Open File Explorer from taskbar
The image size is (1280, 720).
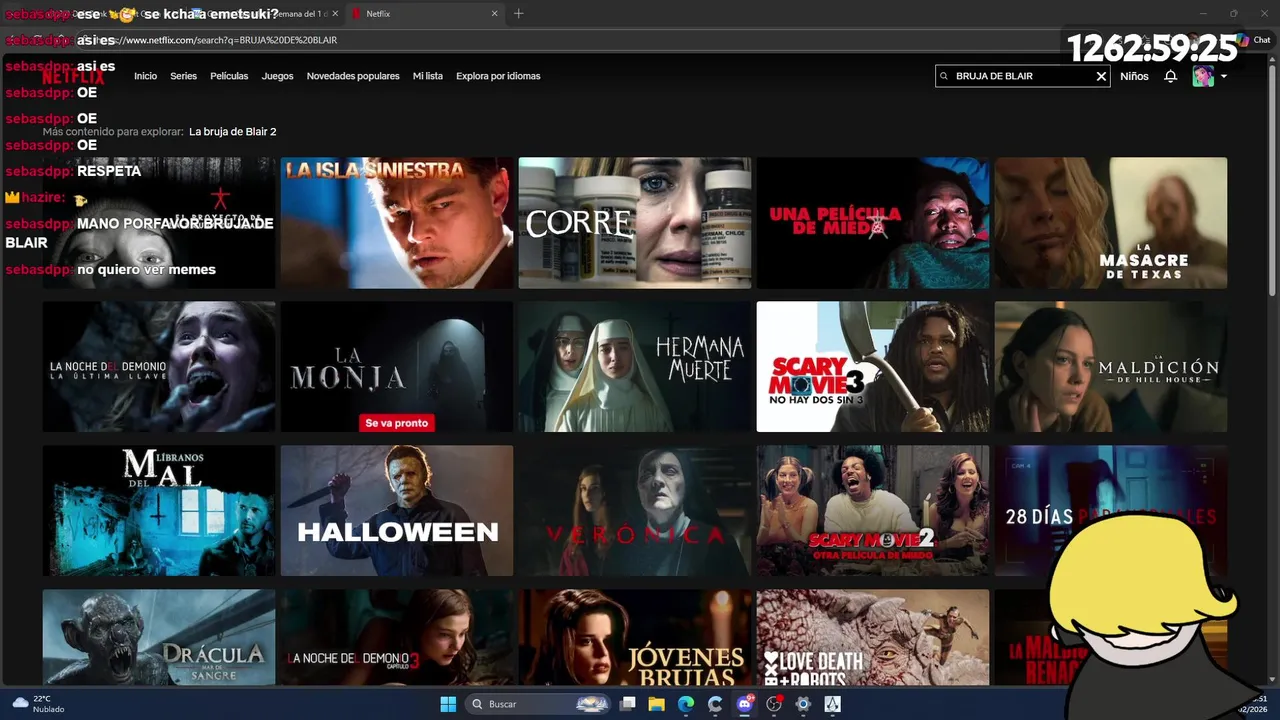pyautogui.click(x=656, y=704)
